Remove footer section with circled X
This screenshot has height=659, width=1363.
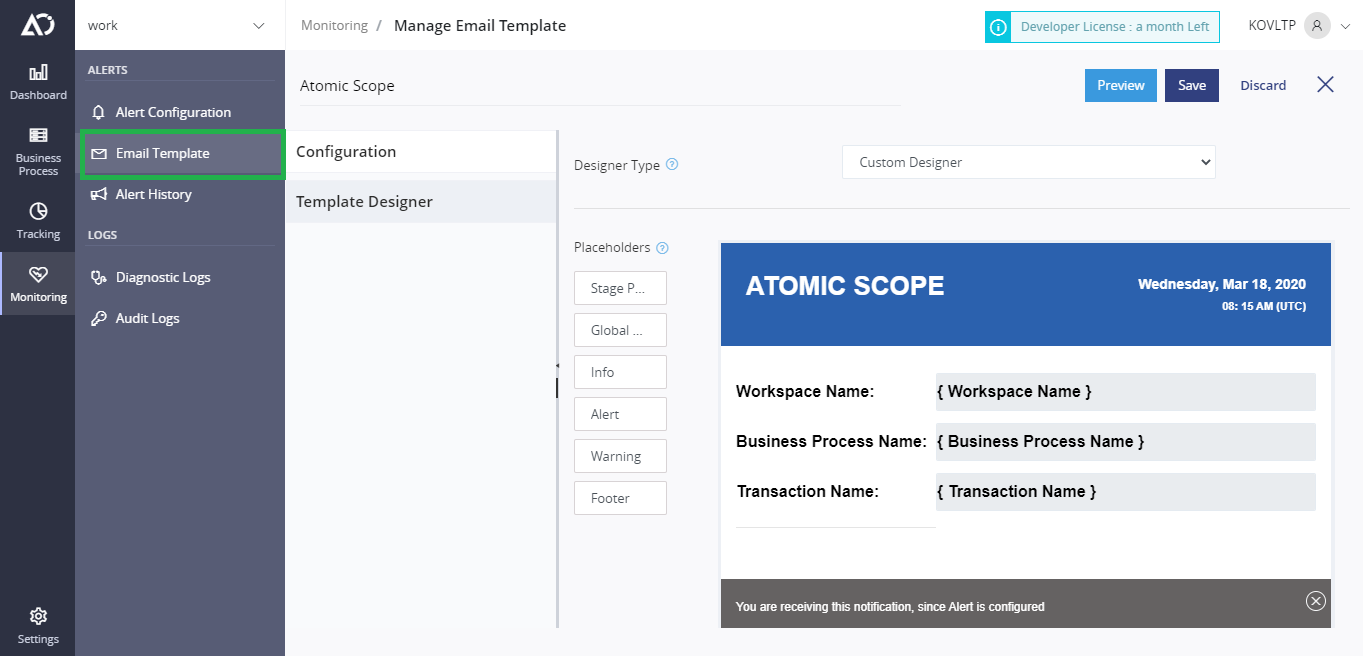1316,600
